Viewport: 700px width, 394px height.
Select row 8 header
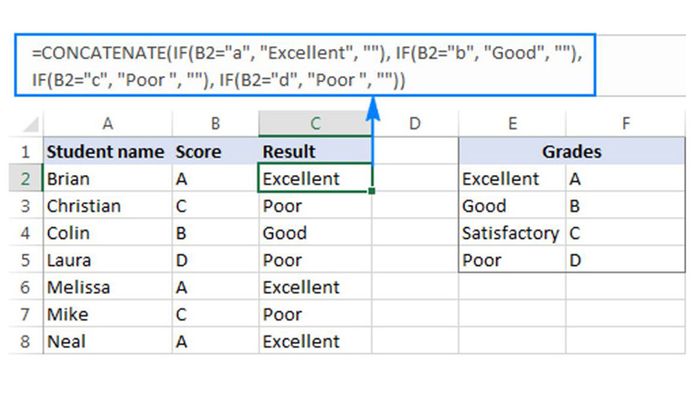[25, 341]
